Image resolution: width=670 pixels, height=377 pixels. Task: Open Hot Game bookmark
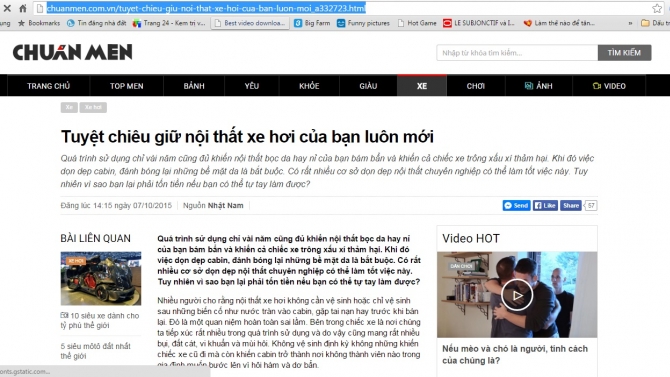pos(417,23)
